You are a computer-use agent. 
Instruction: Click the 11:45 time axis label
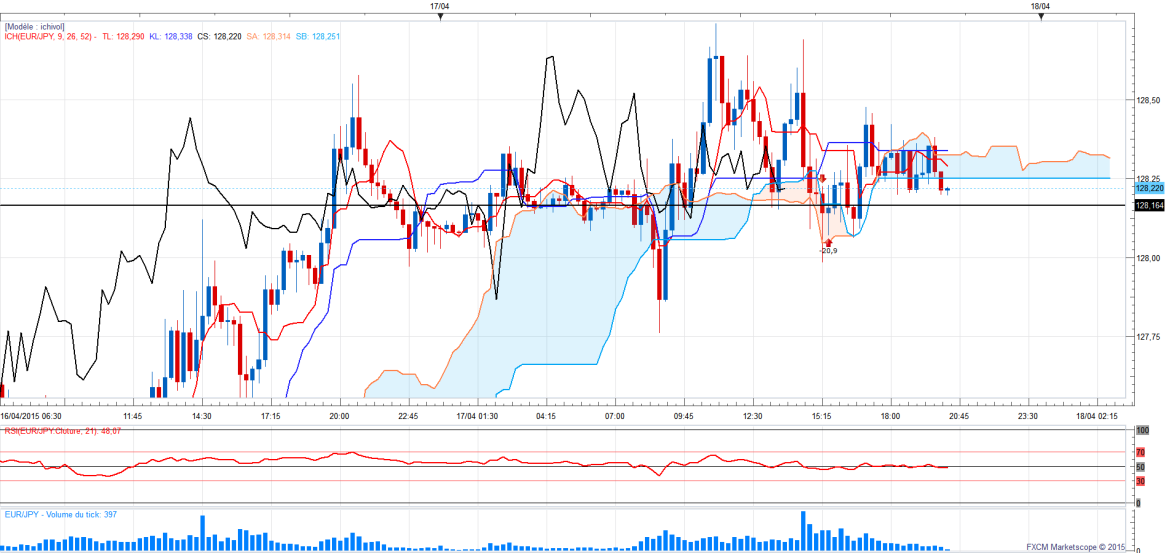tap(133, 416)
